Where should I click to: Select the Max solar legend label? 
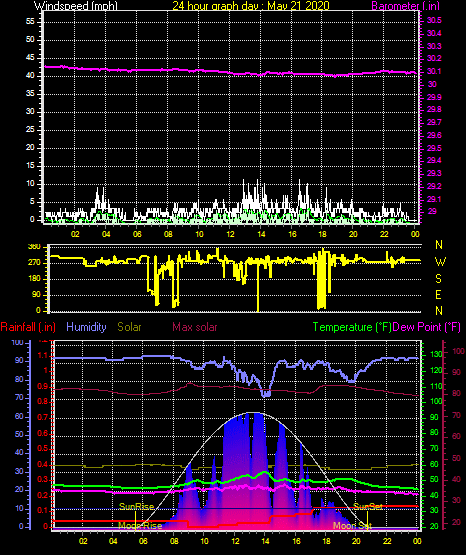click(195, 327)
